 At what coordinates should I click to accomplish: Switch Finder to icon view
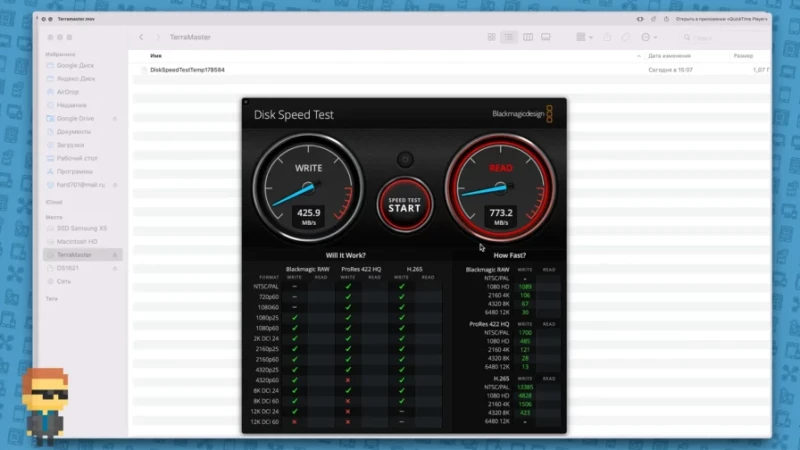[x=491, y=37]
